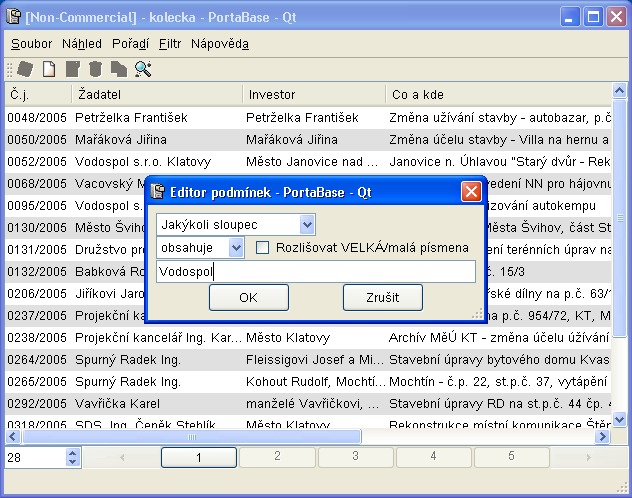
Task: Click the Copy row toolbar icon
Action: (x=118, y=69)
